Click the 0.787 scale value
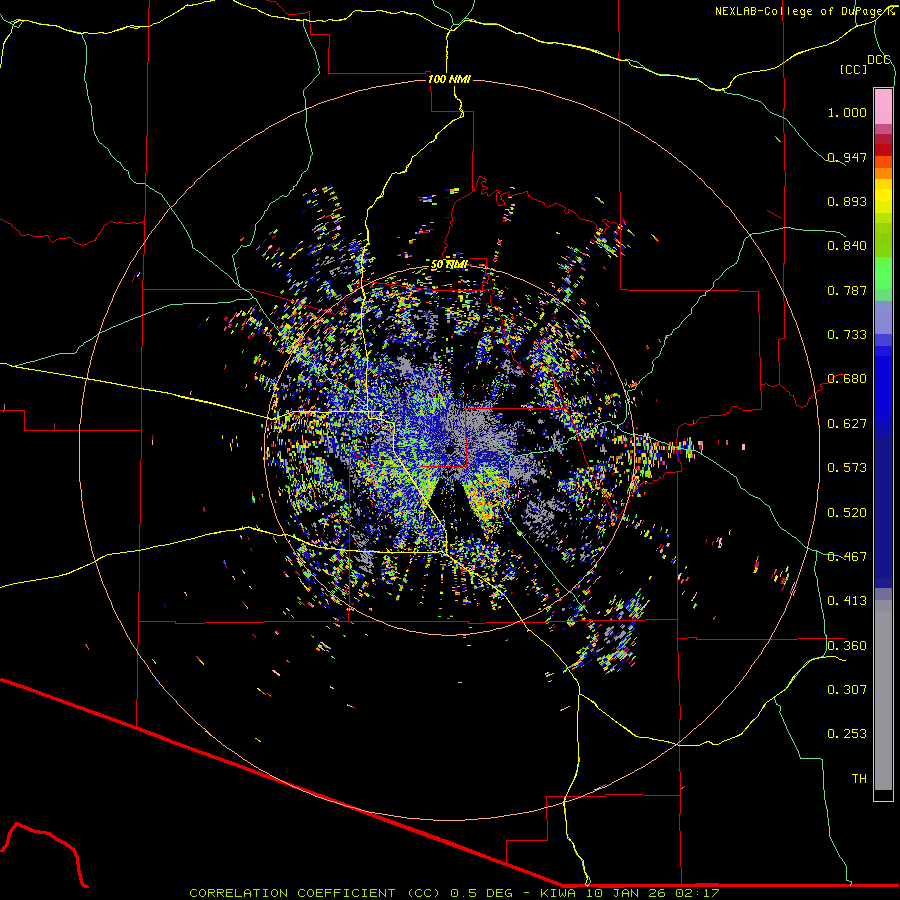 [847, 290]
